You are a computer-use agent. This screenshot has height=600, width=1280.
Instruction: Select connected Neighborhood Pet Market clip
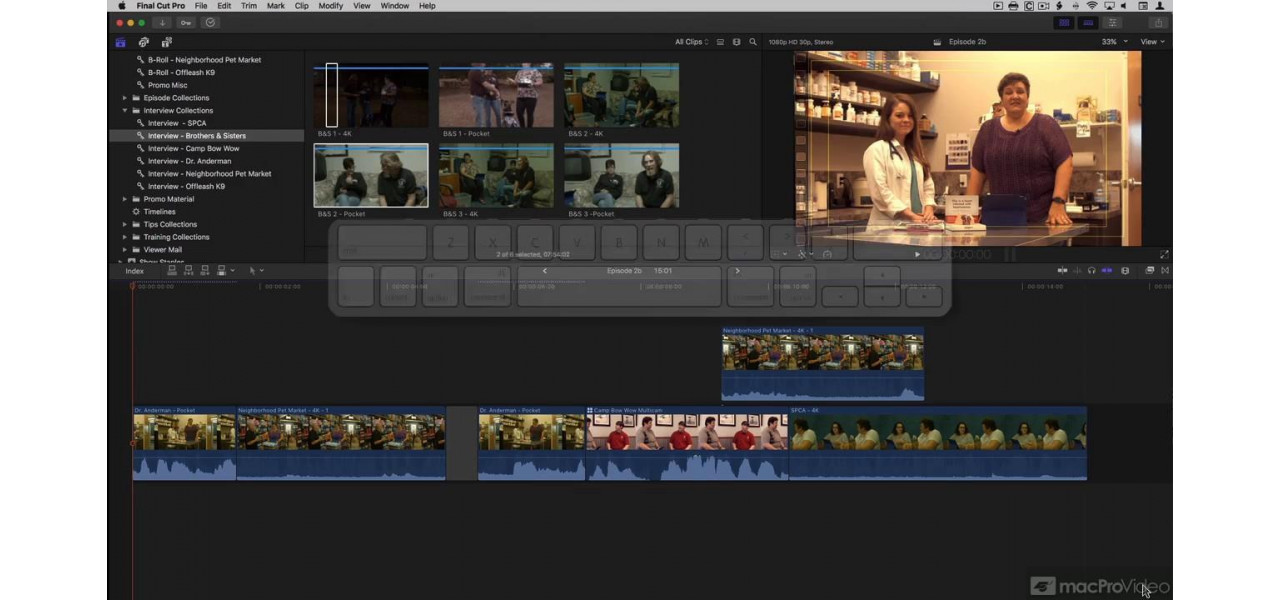(x=822, y=363)
